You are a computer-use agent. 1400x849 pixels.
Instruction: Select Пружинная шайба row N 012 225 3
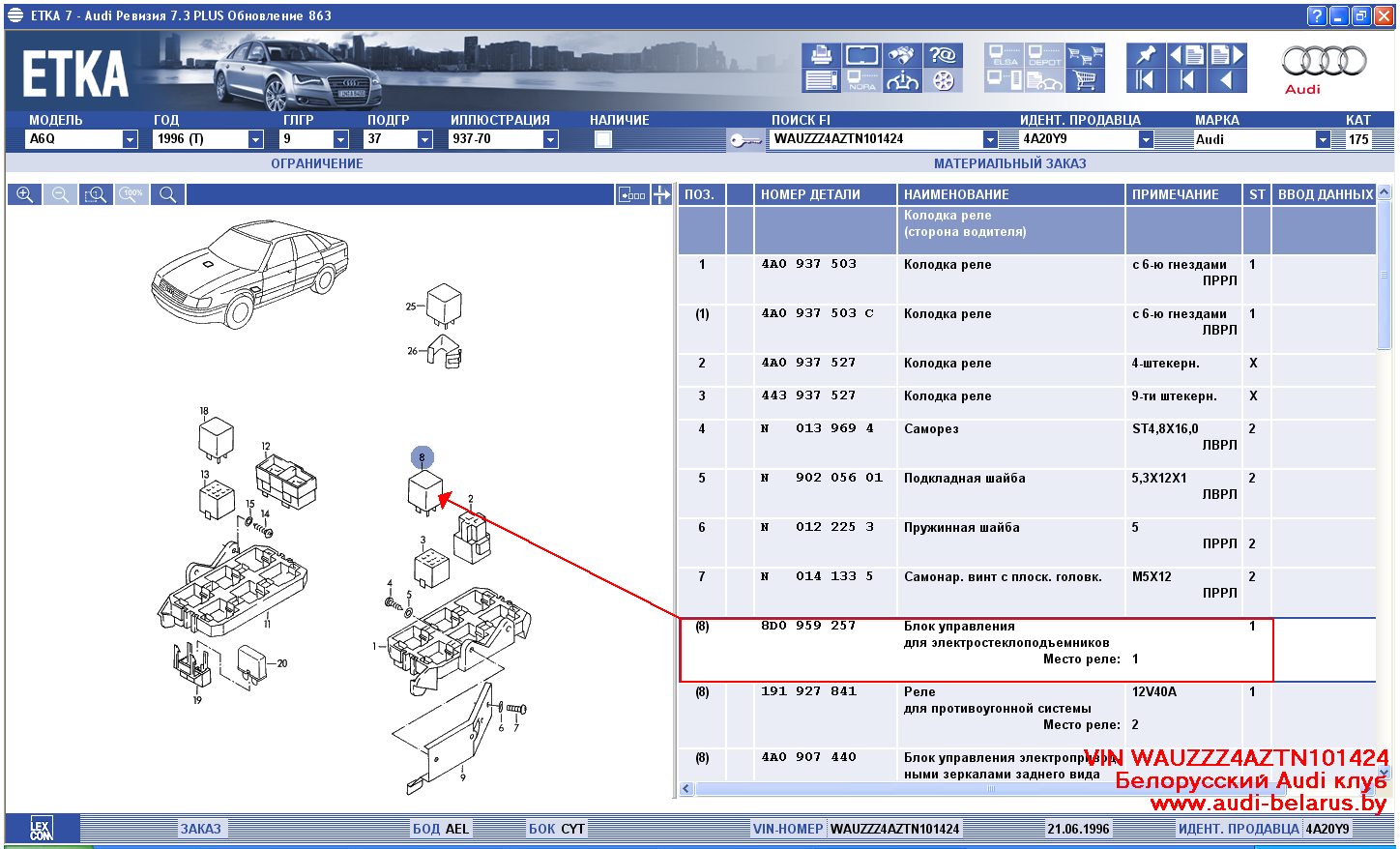click(x=1027, y=542)
